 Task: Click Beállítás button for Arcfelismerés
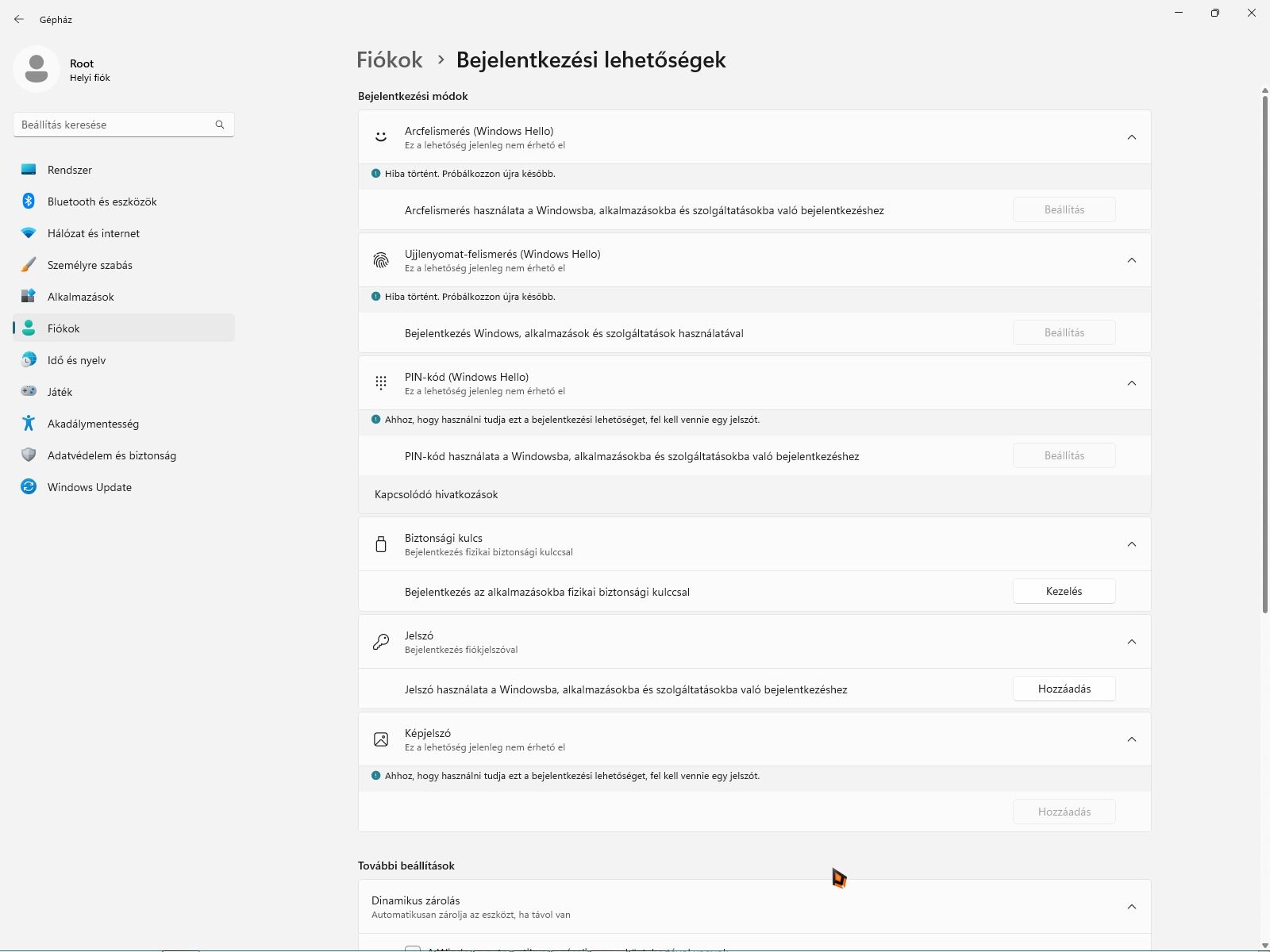(1064, 209)
